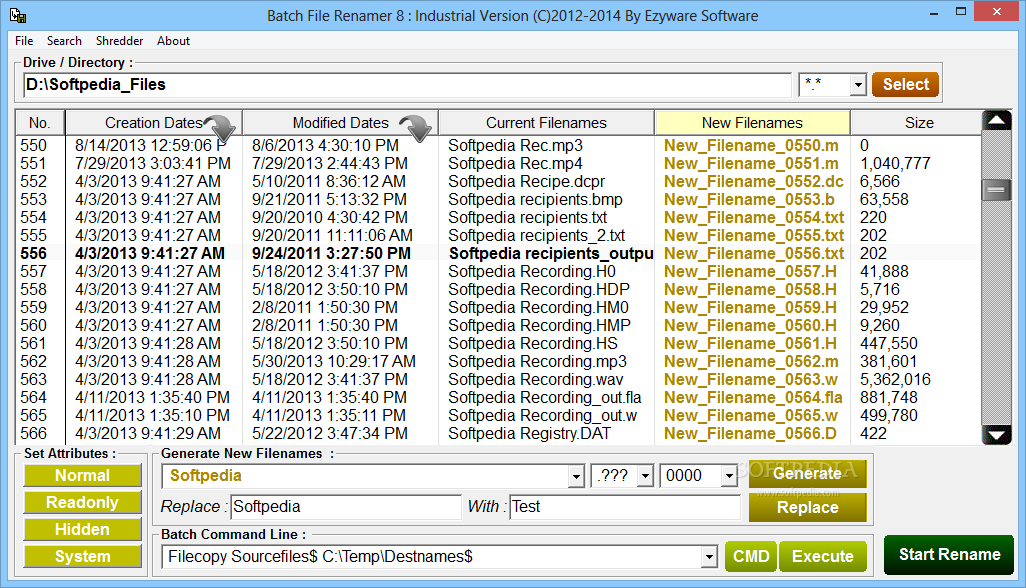Viewport: 1026px width, 588px height.
Task: Open the About menu
Action: click(173, 41)
